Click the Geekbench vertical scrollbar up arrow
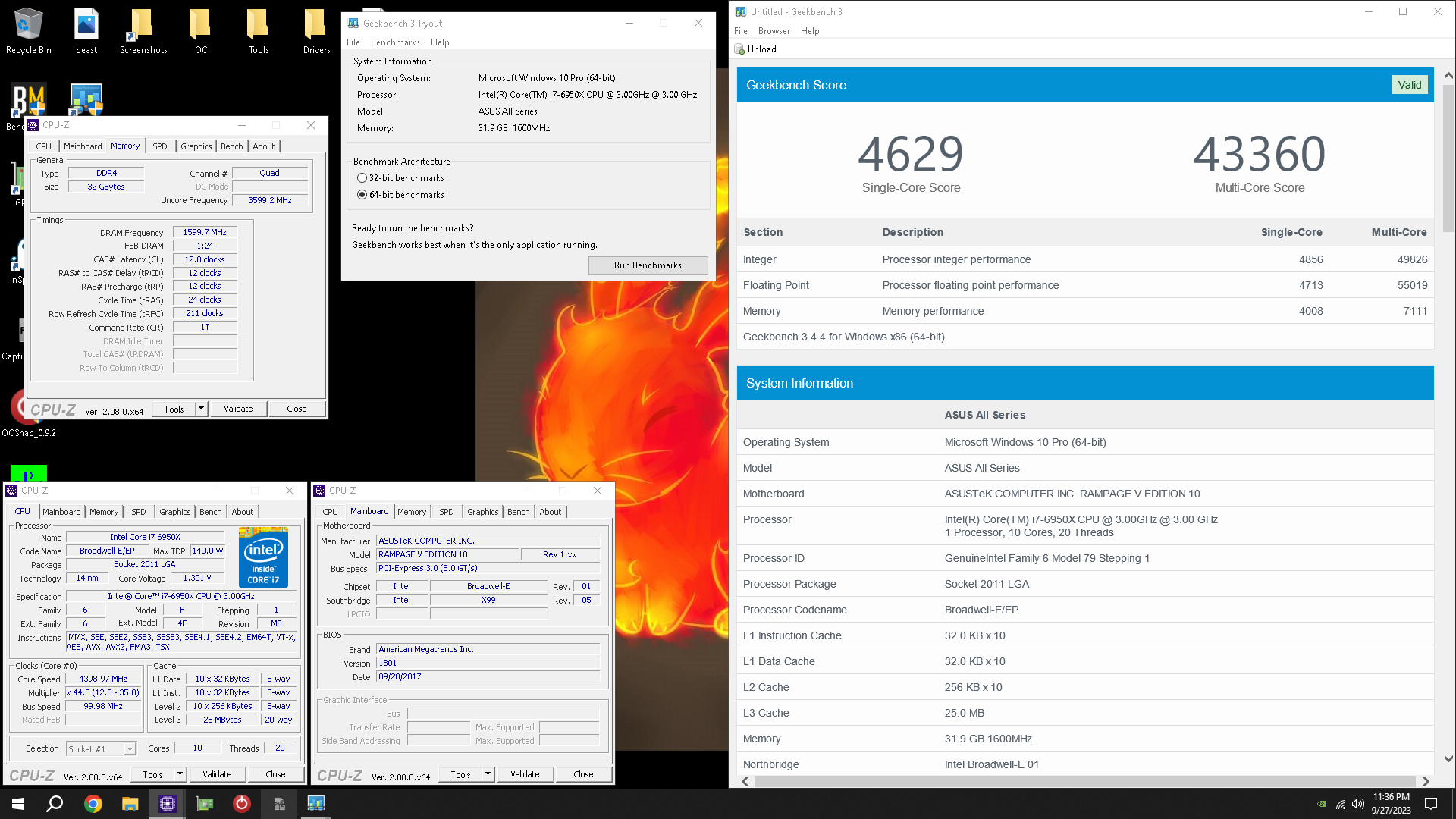The width and height of the screenshot is (1456, 819). tap(1448, 75)
